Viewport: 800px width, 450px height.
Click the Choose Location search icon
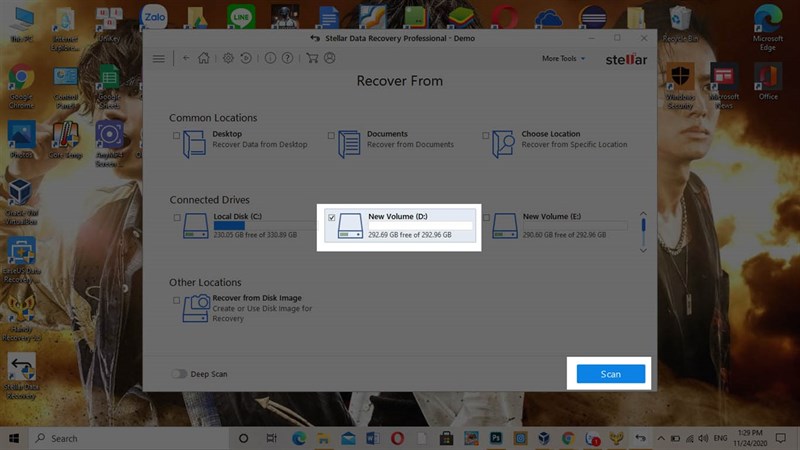pyautogui.click(x=503, y=144)
